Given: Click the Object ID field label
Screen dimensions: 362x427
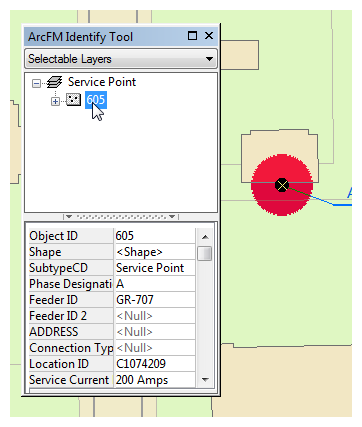Looking at the screenshot, I should pyautogui.click(x=71, y=236).
